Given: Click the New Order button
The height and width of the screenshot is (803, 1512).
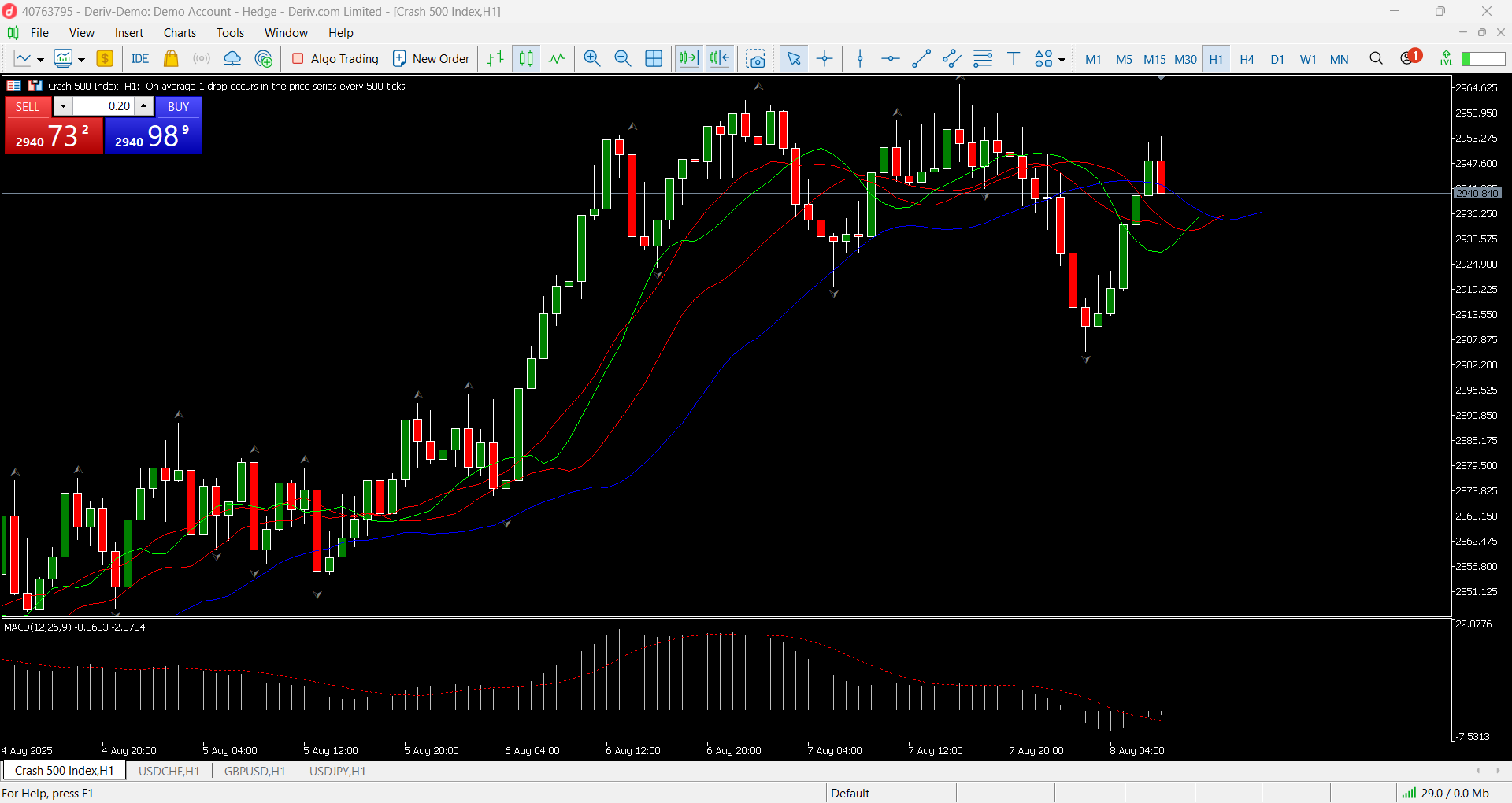Looking at the screenshot, I should pyautogui.click(x=432, y=59).
